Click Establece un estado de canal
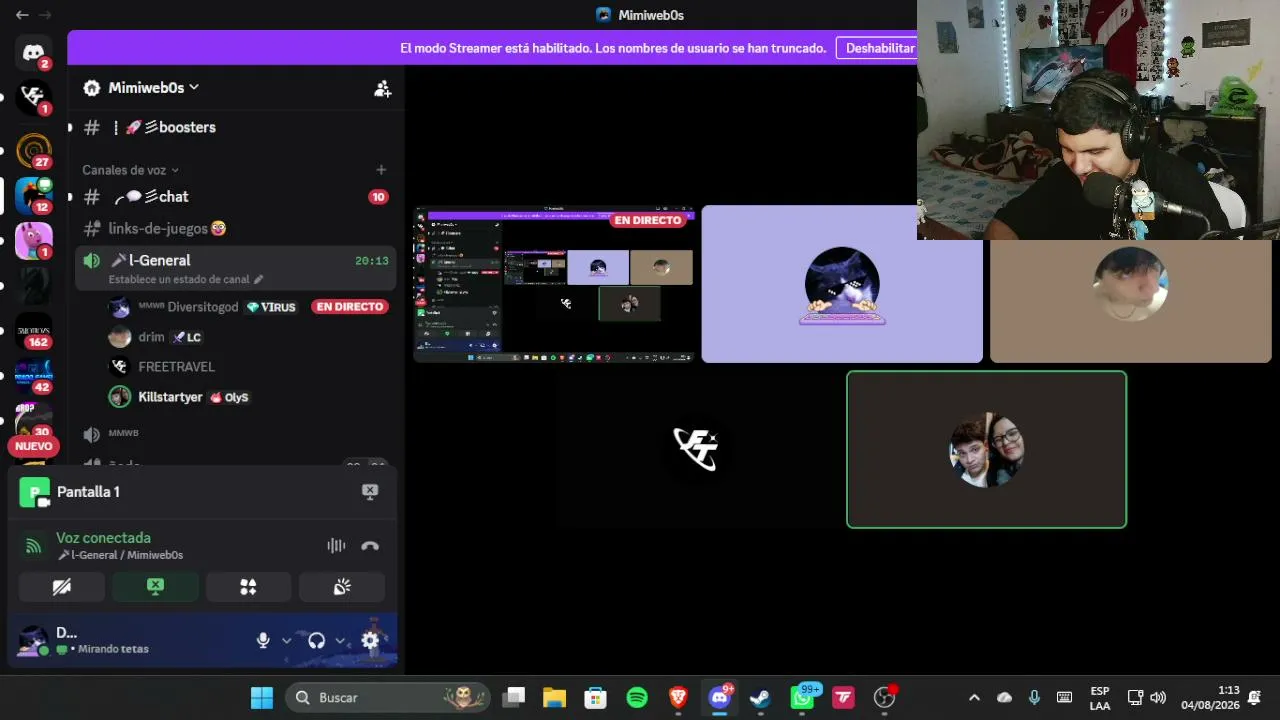 pos(179,280)
